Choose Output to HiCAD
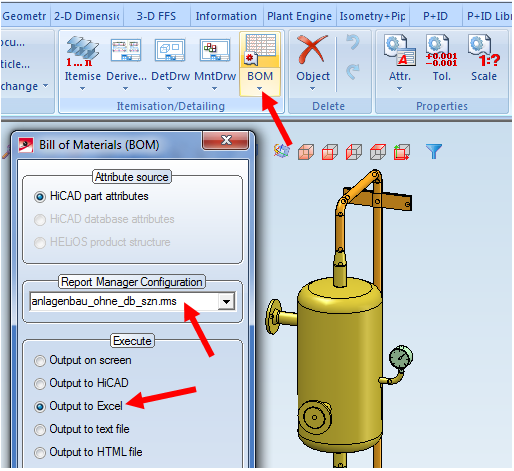 tap(81, 383)
